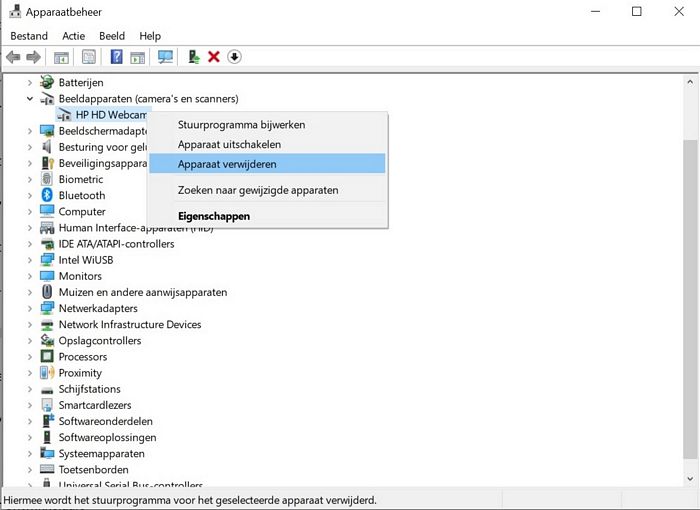Open the Bestand menu

coord(29,36)
